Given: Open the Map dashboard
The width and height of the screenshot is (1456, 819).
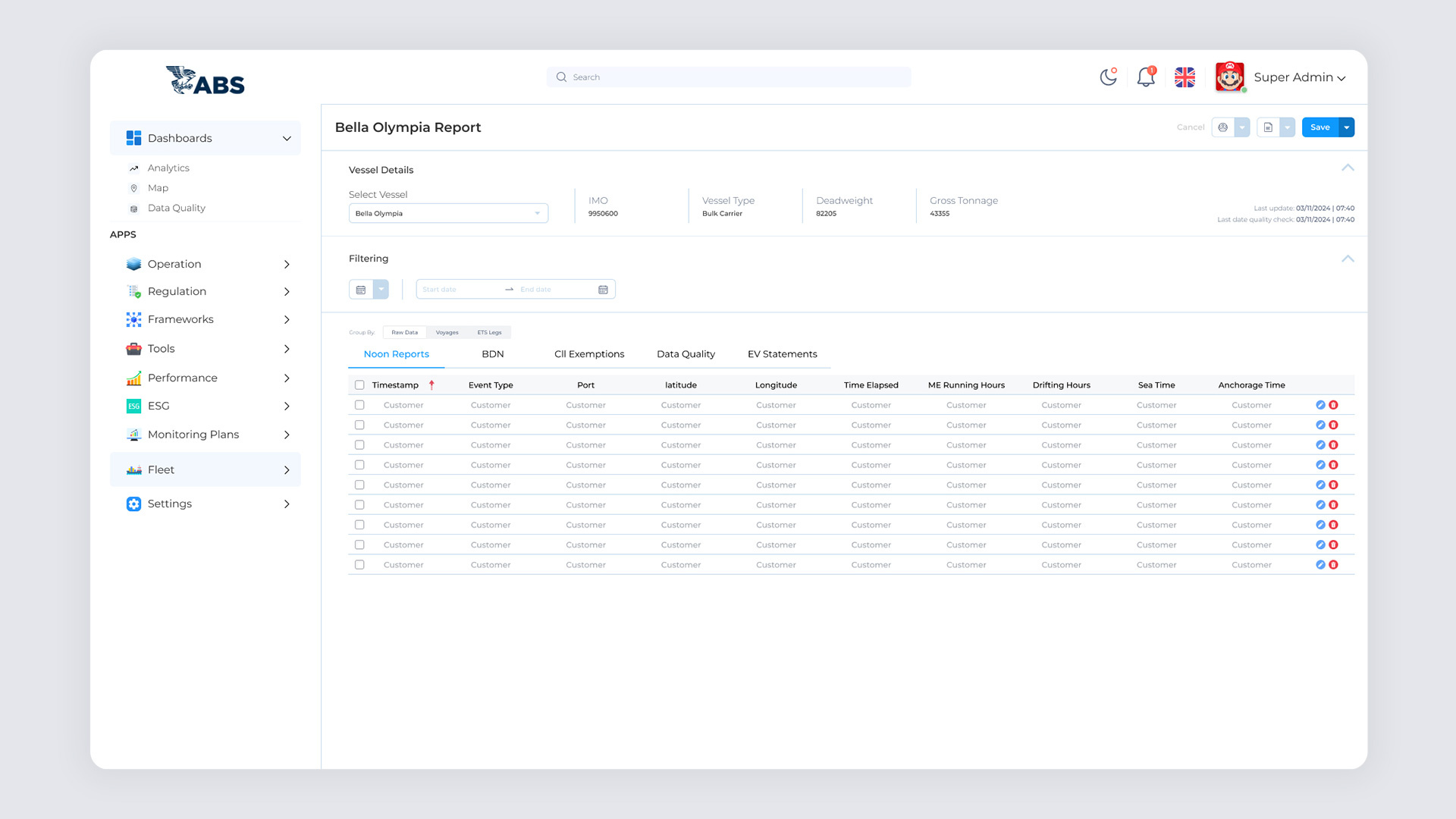Looking at the screenshot, I should 158,187.
